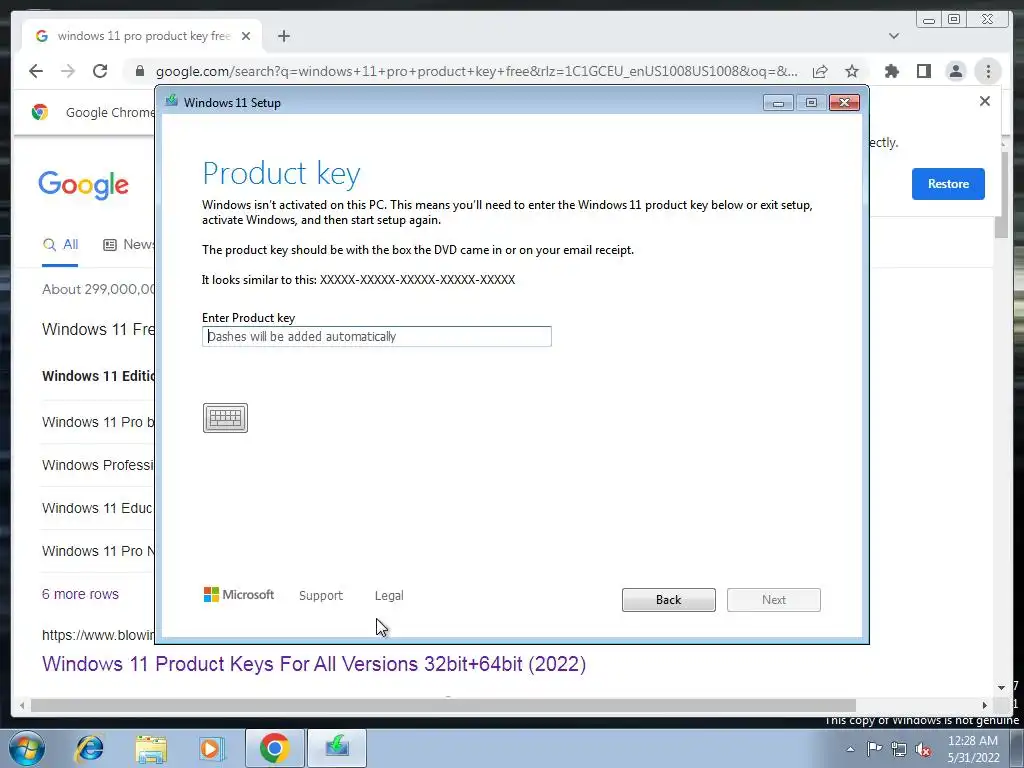Screen dimensions: 1024x768
Task: Bookmark this page with the star icon
Action: [x=852, y=71]
